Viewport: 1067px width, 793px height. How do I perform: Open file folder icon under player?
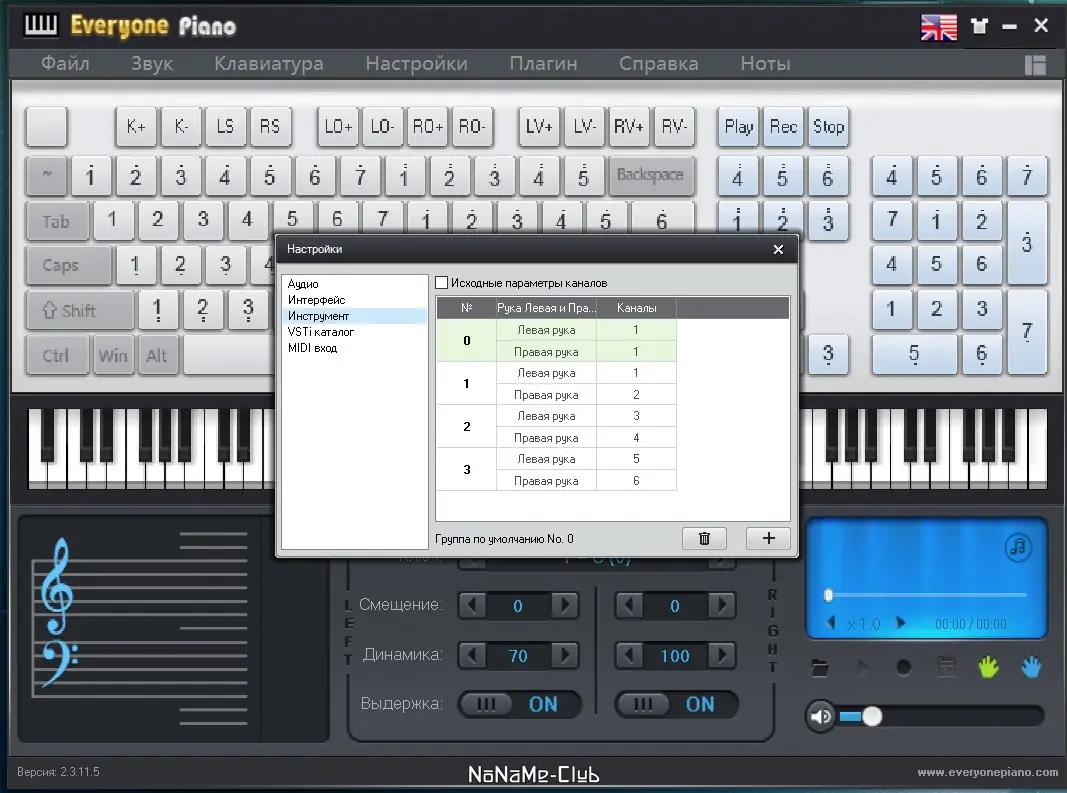820,668
